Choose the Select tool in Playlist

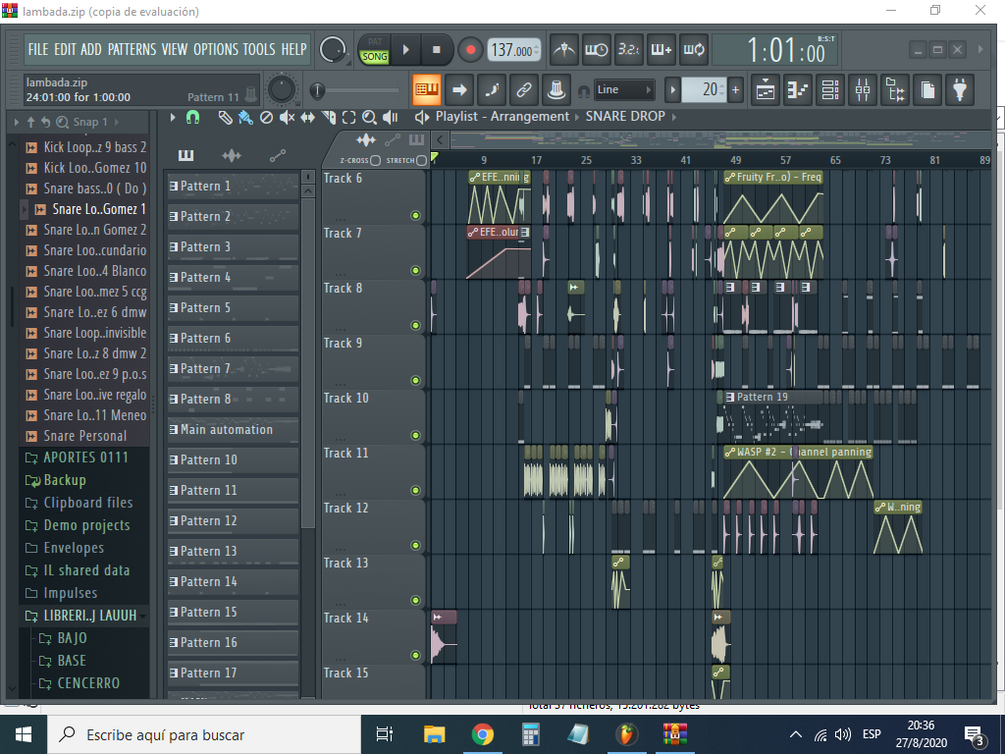(349, 117)
